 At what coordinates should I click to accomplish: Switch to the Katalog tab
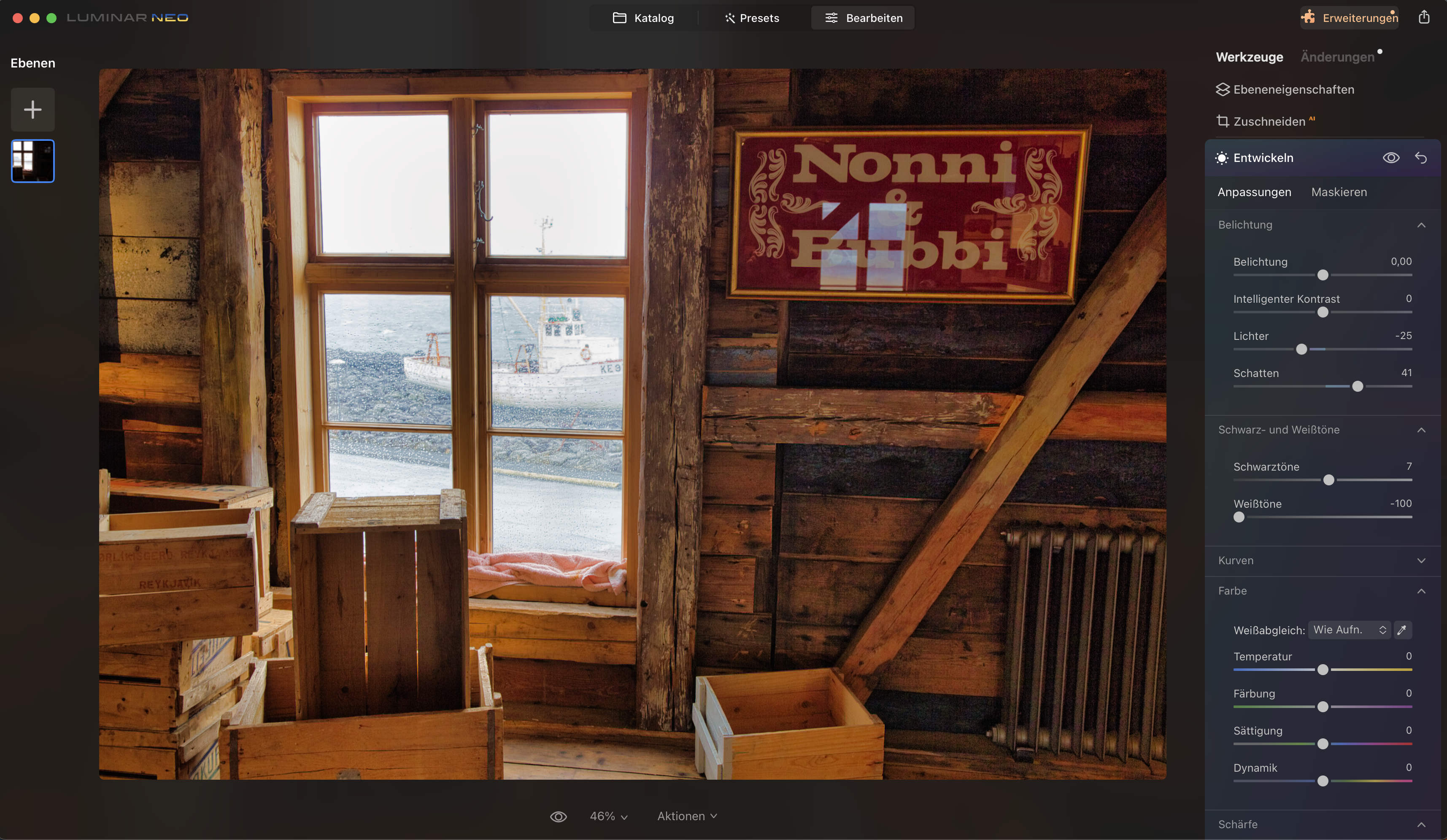(643, 18)
